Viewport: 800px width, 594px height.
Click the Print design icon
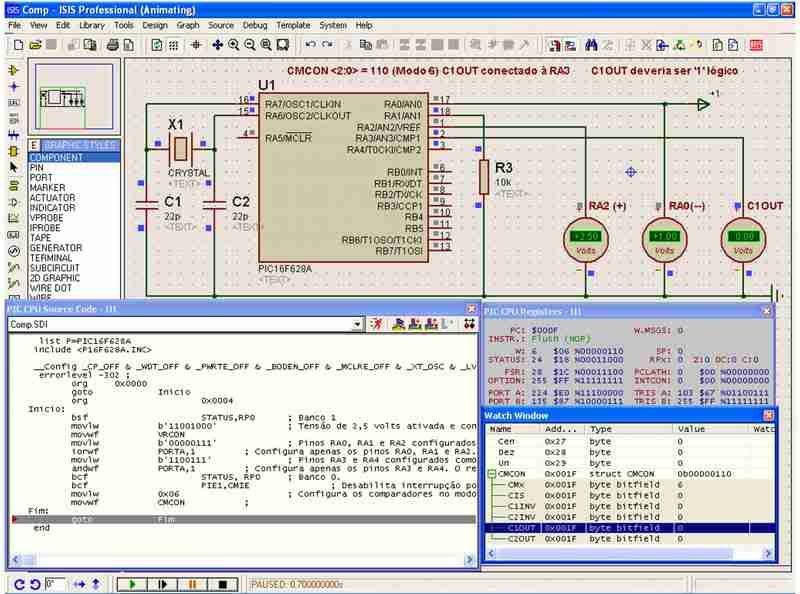(x=113, y=45)
